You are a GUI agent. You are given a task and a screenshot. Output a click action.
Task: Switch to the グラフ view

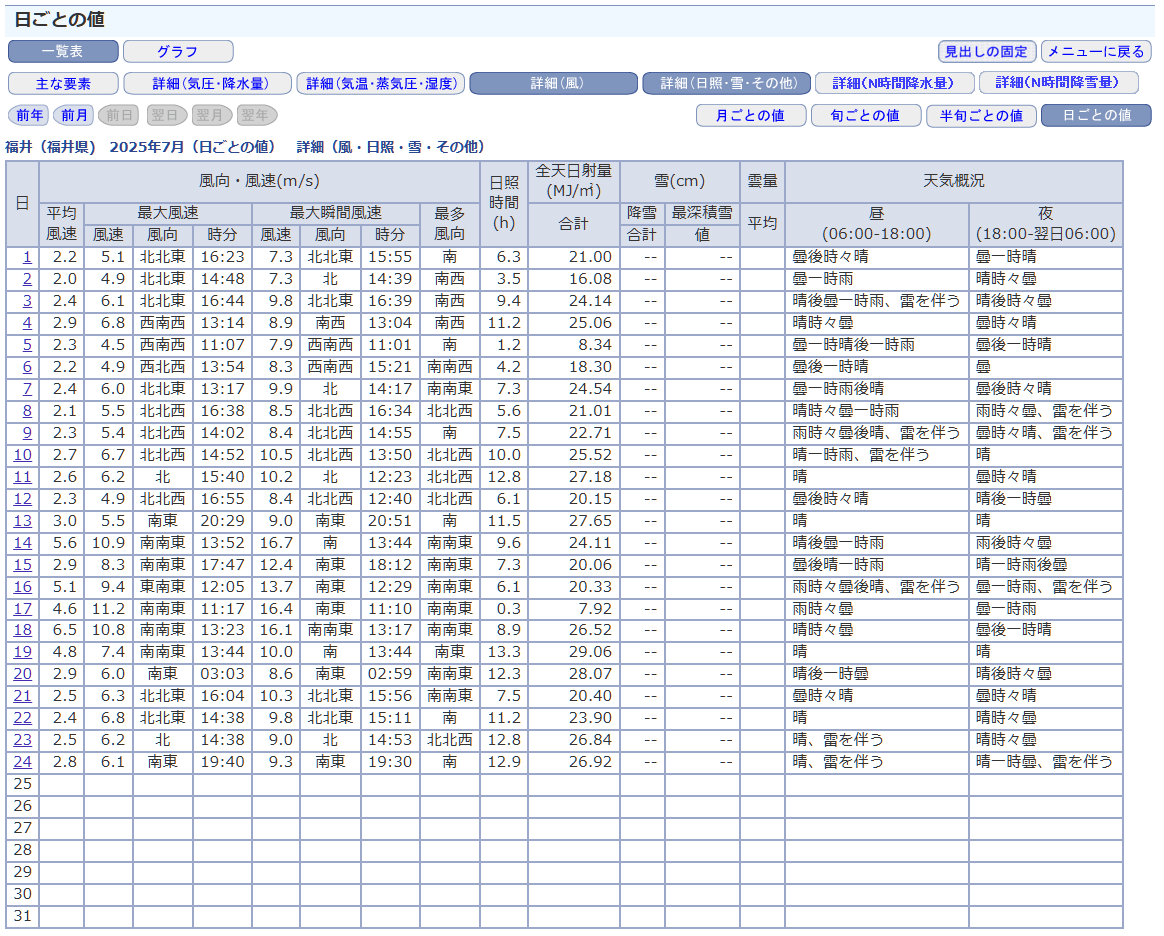click(178, 52)
